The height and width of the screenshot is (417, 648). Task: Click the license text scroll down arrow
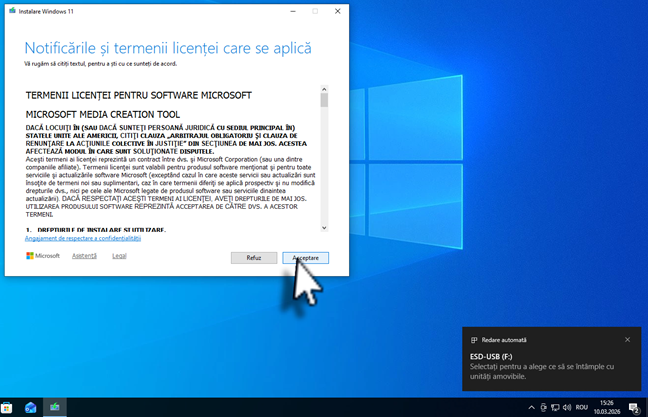coord(324,228)
